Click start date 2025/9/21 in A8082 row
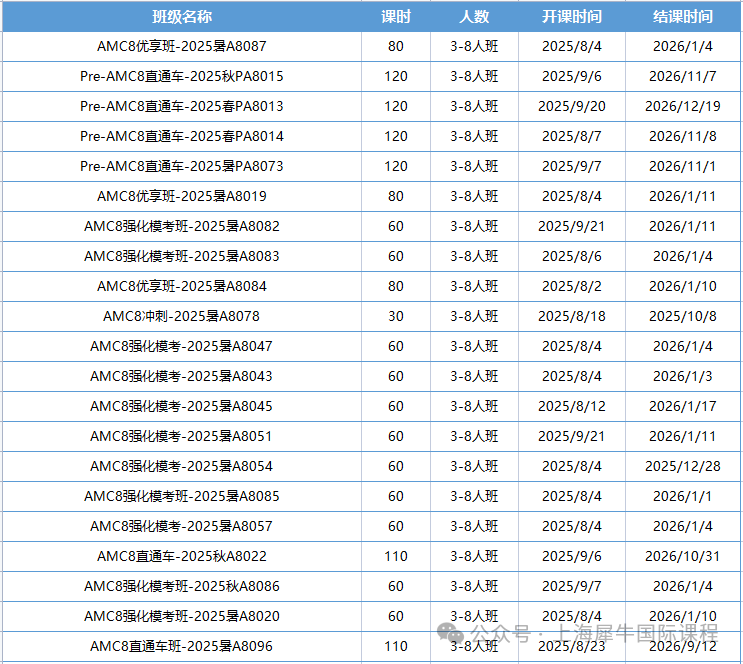The width and height of the screenshot is (743, 664). coord(571,226)
